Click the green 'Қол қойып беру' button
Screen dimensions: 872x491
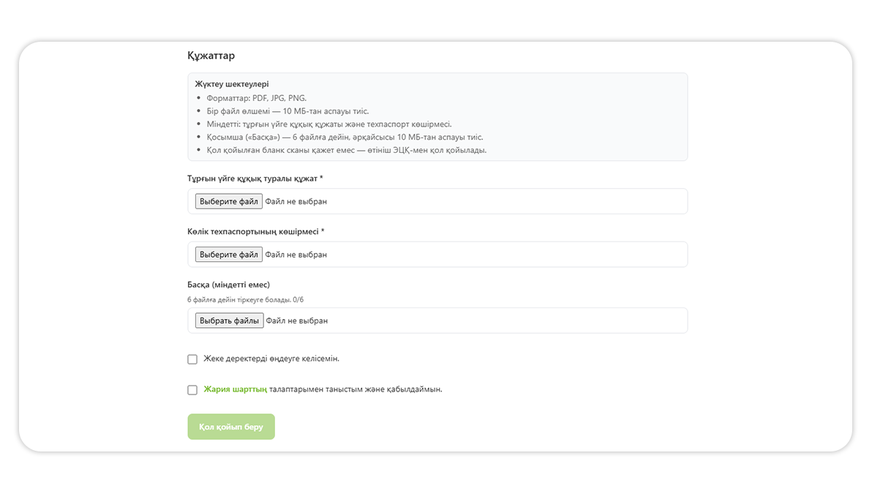pyautogui.click(x=231, y=426)
